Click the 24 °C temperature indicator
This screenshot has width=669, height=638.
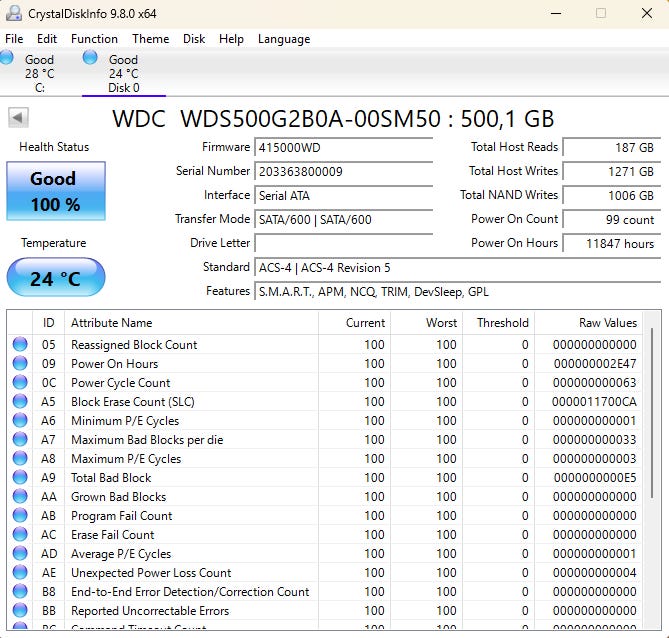pos(55,278)
